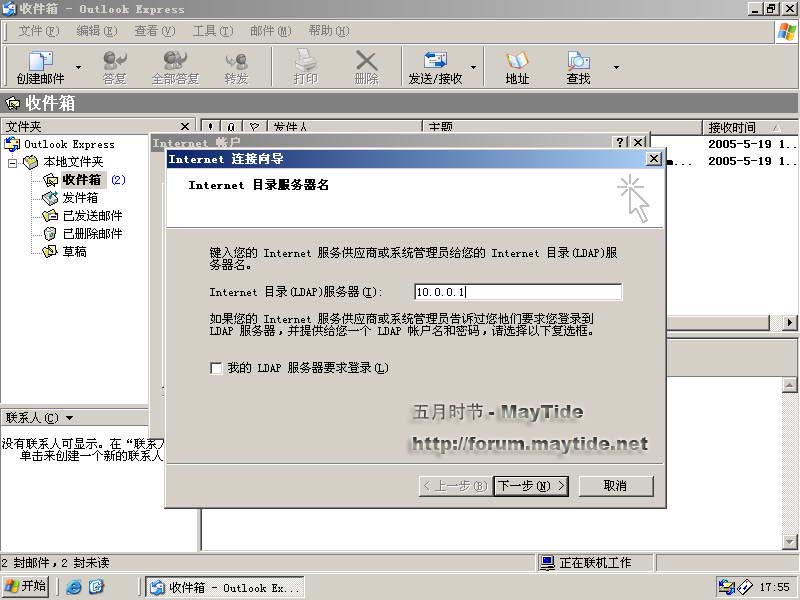Click the 发送/接收 (Send/Receive) toolbar icon
The height and width of the screenshot is (600, 800).
[x=435, y=67]
